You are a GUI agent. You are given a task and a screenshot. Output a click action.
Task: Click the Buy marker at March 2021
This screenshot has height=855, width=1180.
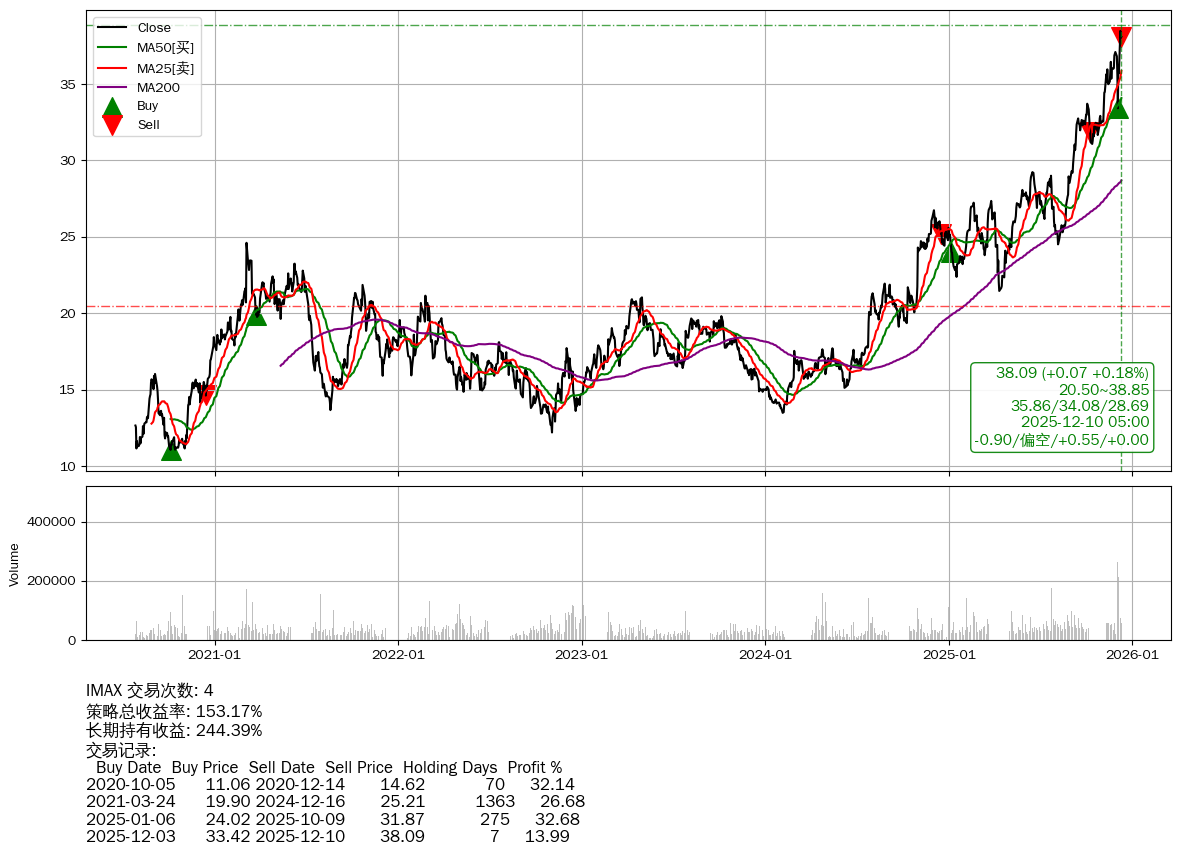click(x=257, y=316)
